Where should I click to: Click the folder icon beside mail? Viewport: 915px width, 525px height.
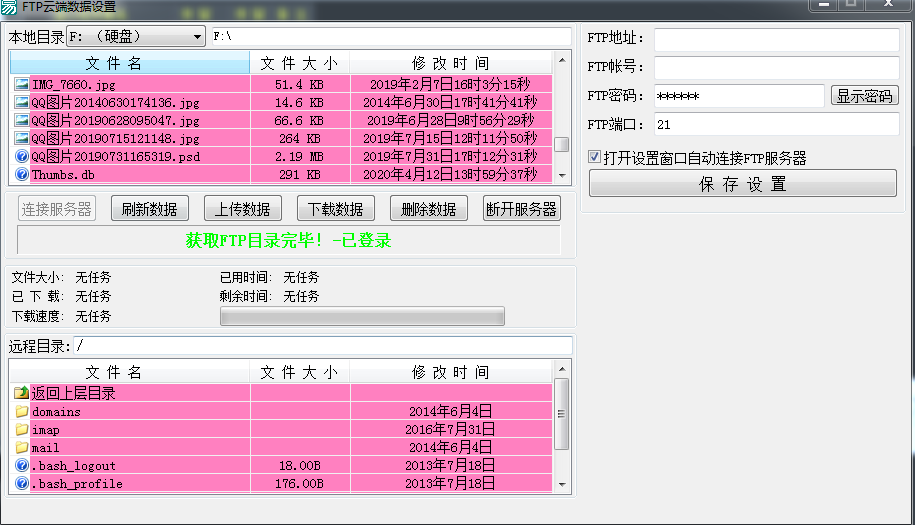(x=22, y=447)
